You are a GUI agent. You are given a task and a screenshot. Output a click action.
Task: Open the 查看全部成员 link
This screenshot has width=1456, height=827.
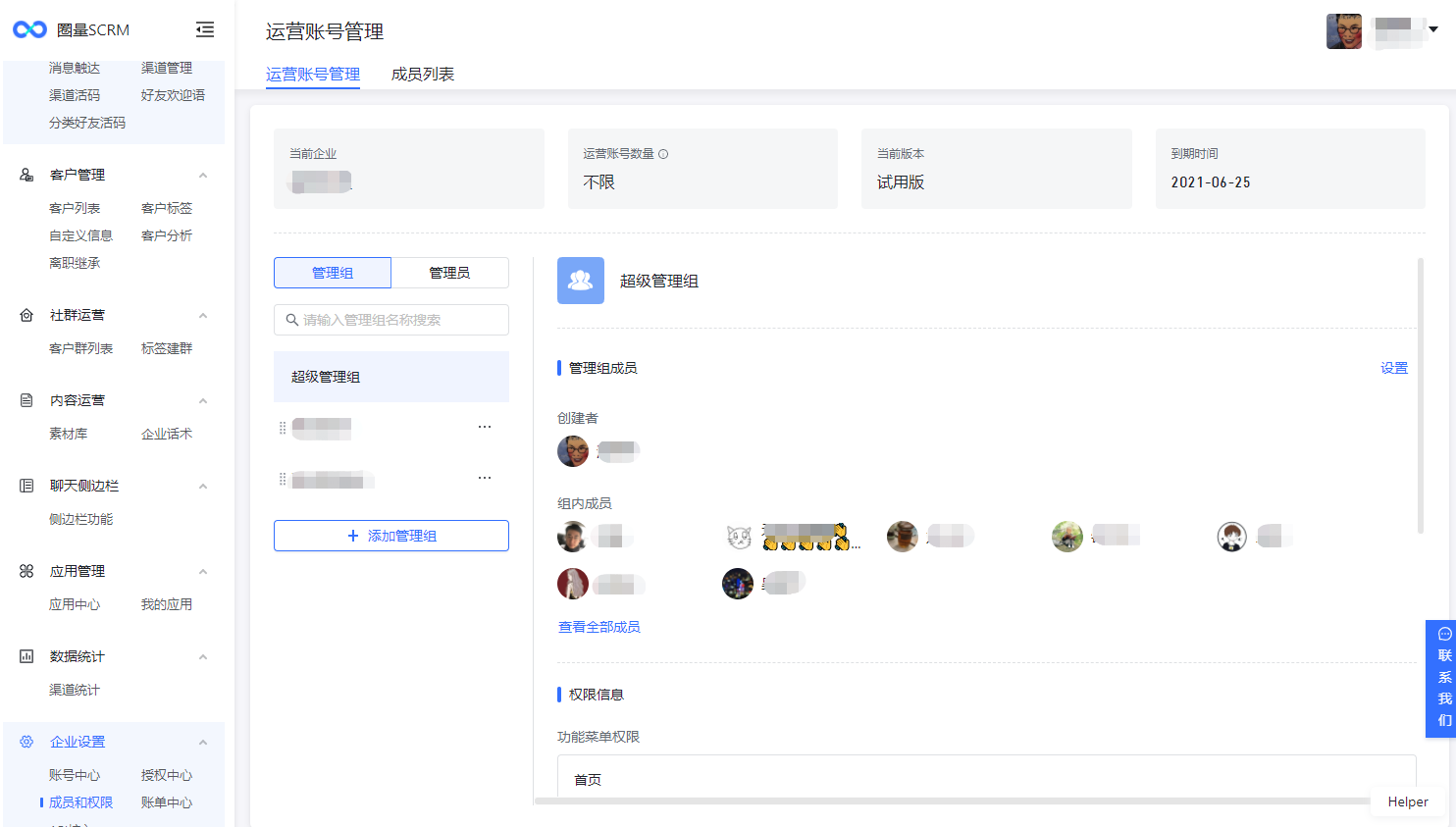(598, 627)
